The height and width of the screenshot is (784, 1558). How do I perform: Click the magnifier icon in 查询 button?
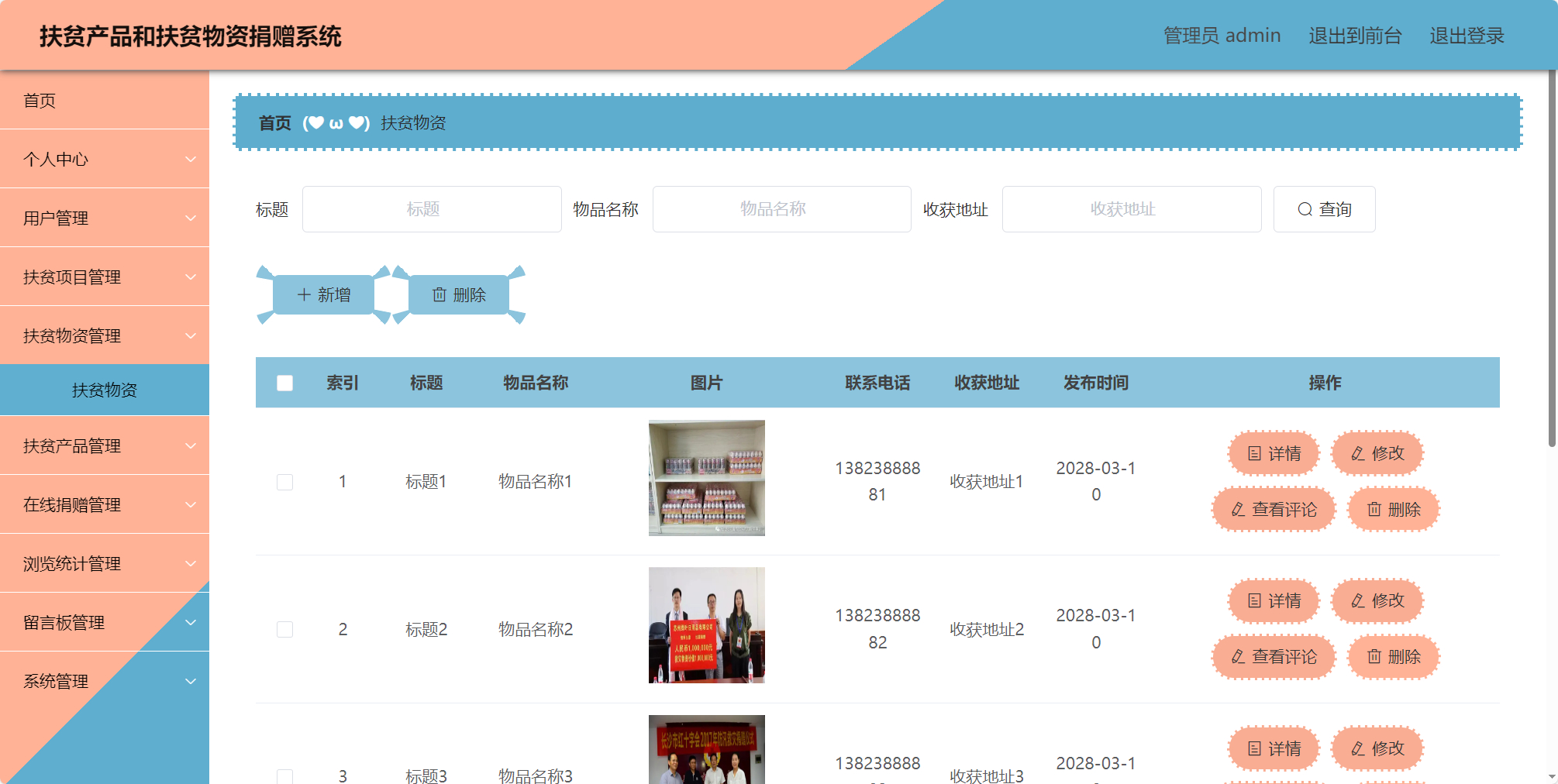click(1305, 209)
